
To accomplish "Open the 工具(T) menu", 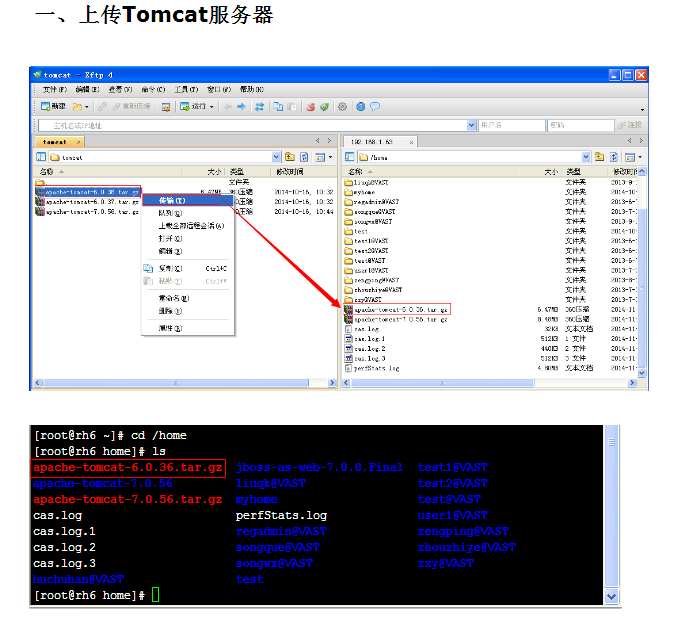I will [186, 89].
